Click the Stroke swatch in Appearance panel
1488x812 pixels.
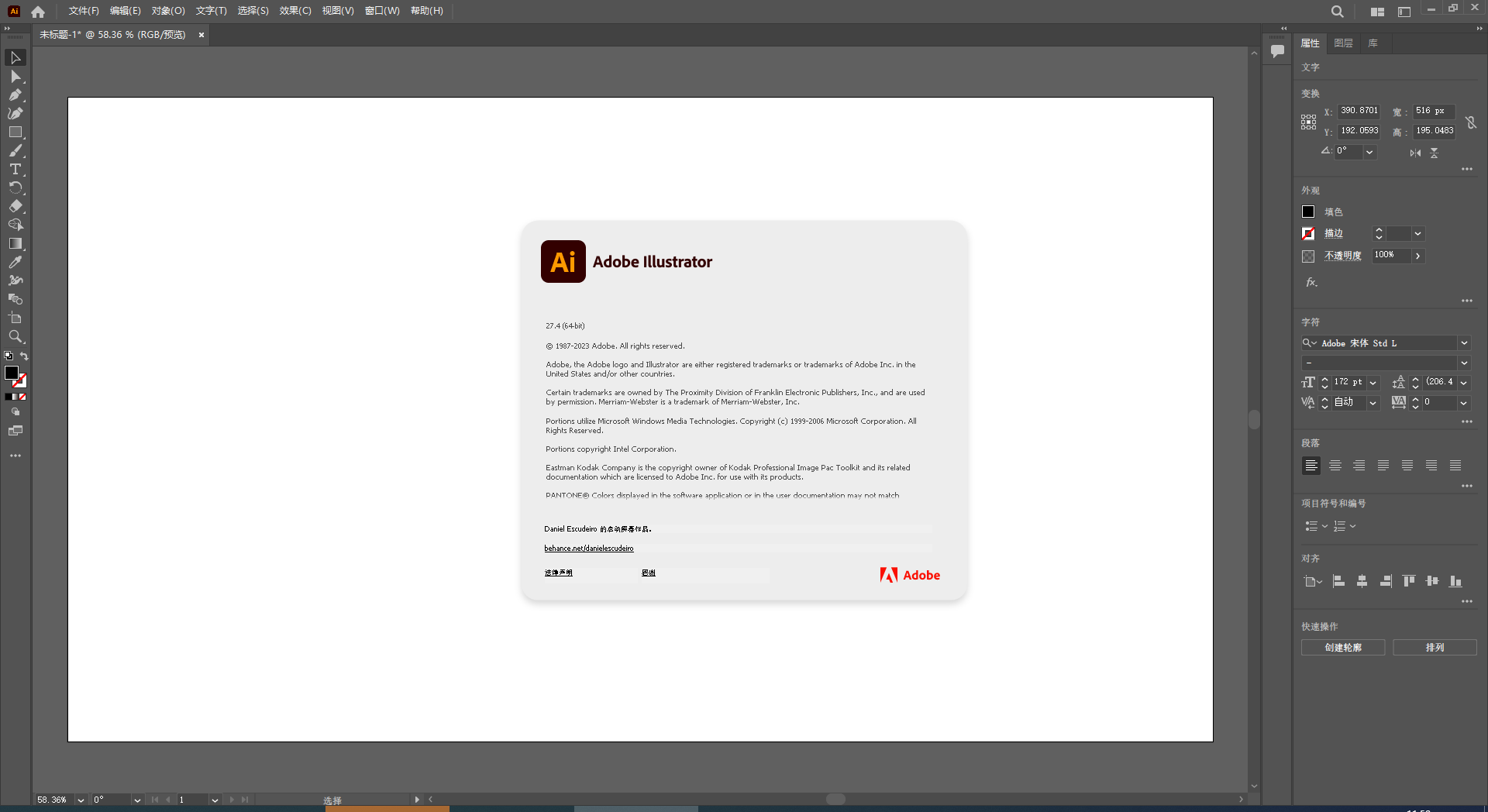point(1308,233)
